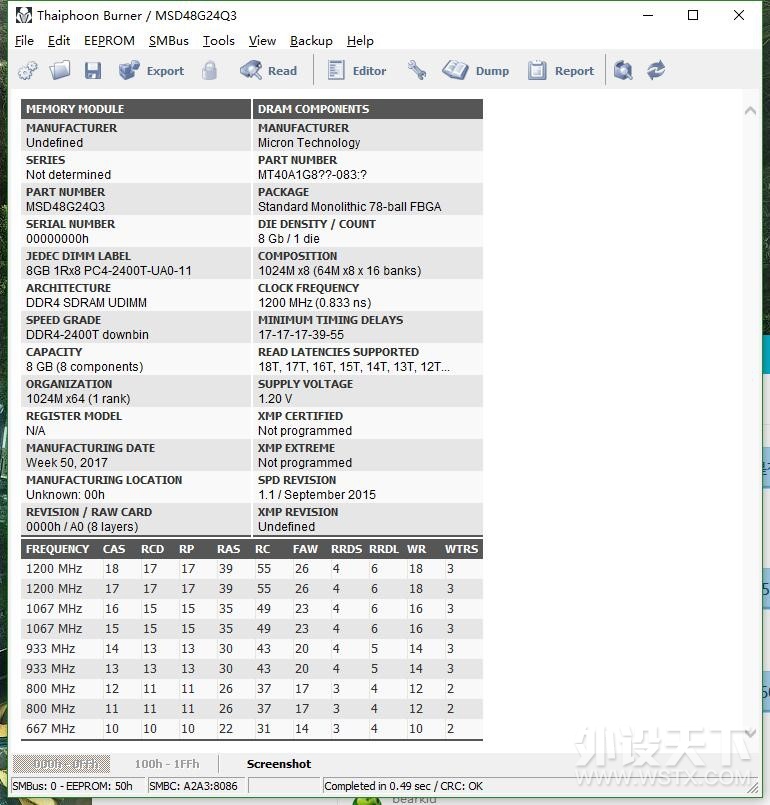The height and width of the screenshot is (805, 770).
Task: Click the JEDEC label 8GB 1Rx8 PC4-2400T-UA0-11
Action: pyautogui.click(x=109, y=271)
